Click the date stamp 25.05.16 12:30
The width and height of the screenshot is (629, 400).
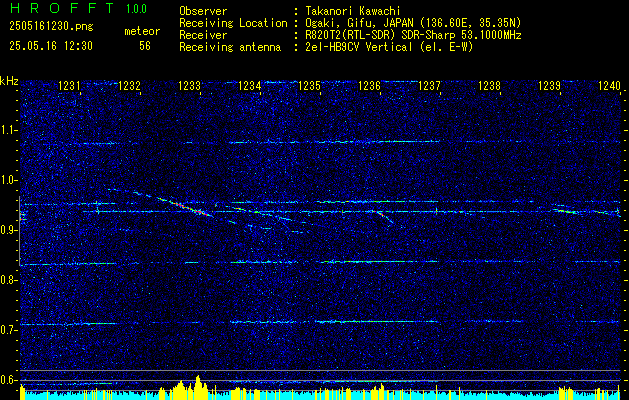(x=51, y=46)
